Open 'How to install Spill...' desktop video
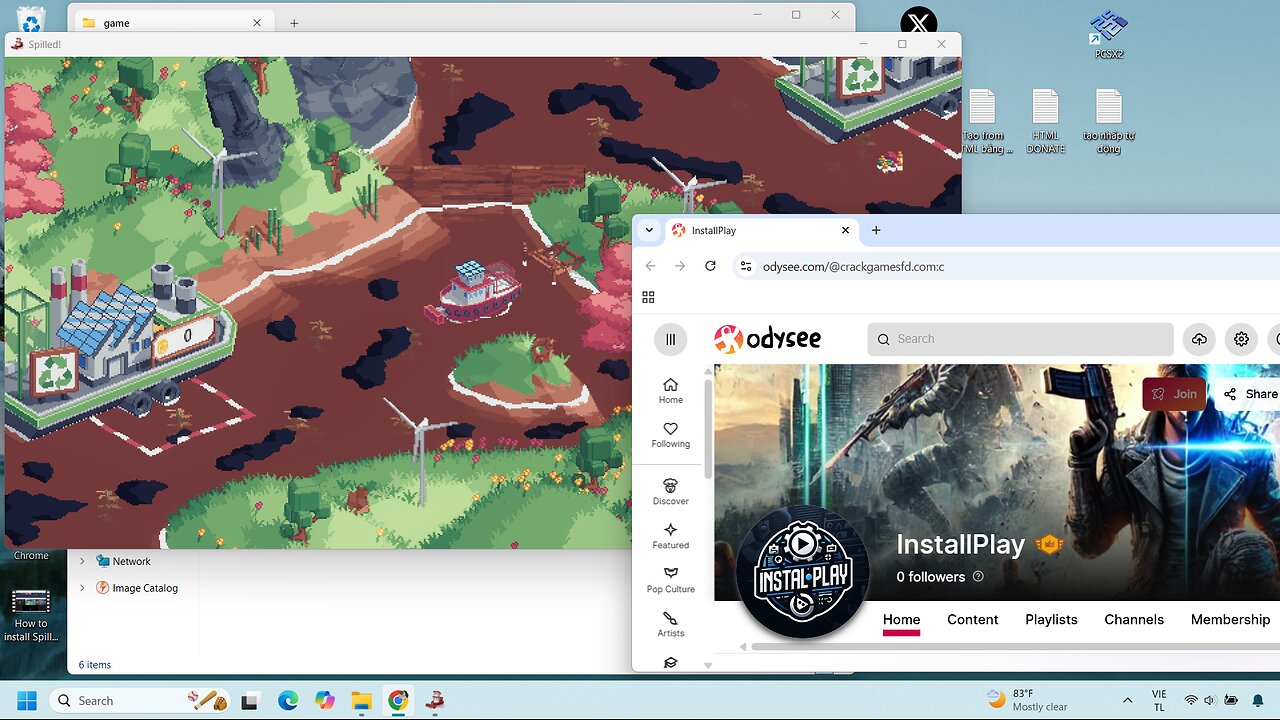This screenshot has width=1280, height=720. 31,615
